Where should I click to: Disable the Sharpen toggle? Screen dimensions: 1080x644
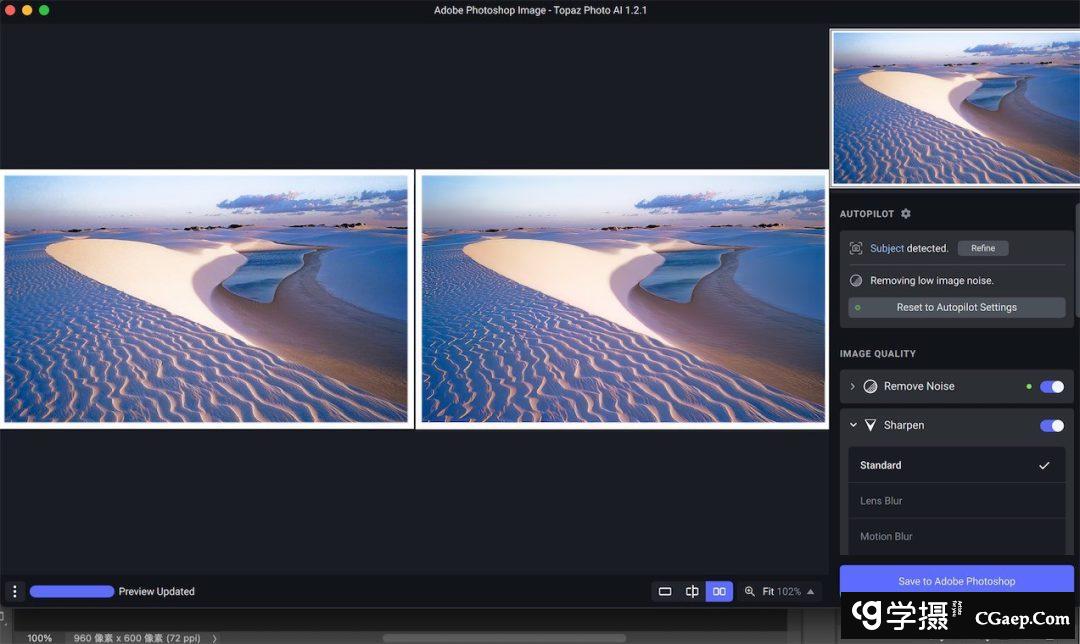click(x=1051, y=425)
